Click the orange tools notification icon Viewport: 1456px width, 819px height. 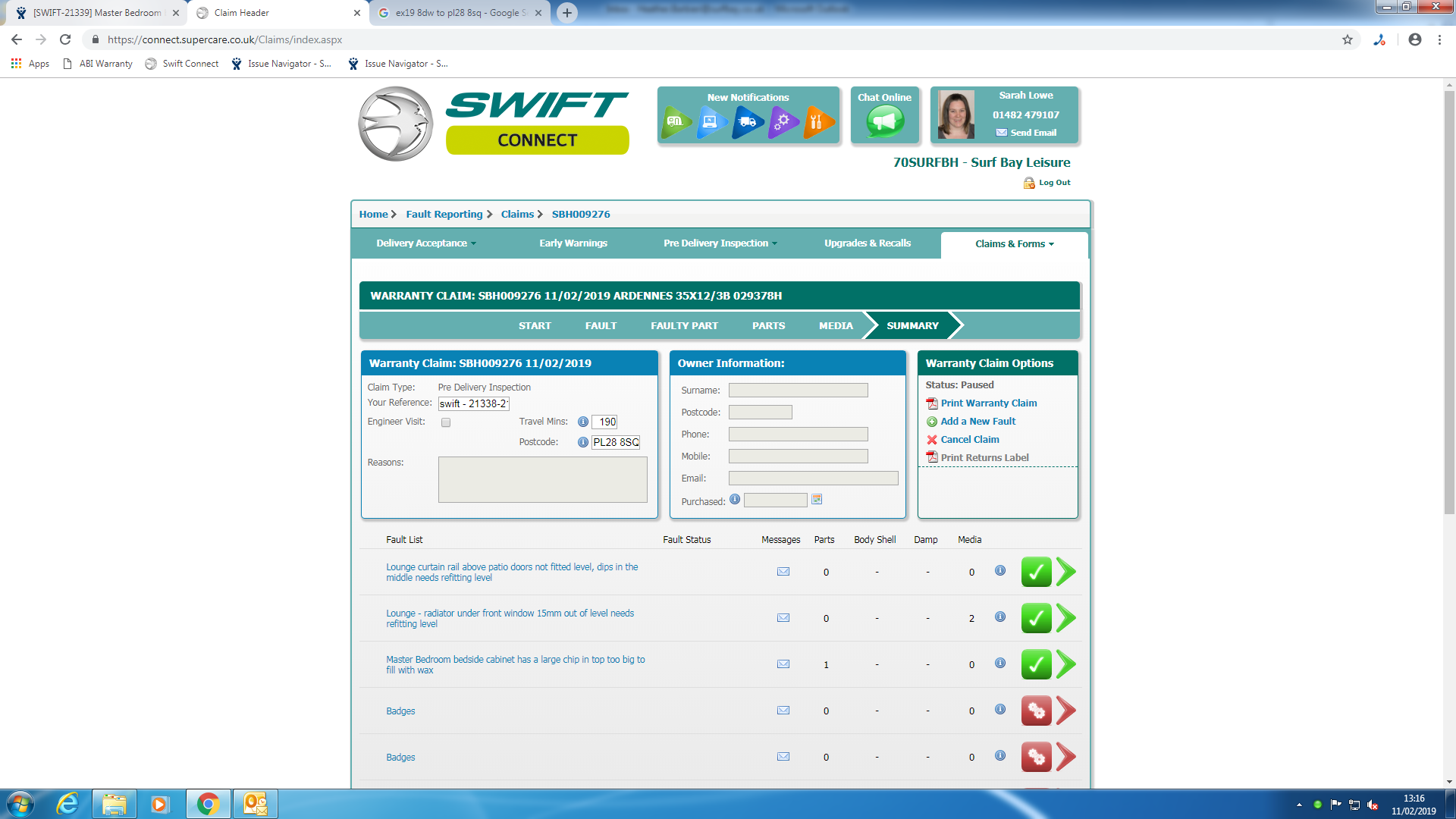(x=818, y=121)
